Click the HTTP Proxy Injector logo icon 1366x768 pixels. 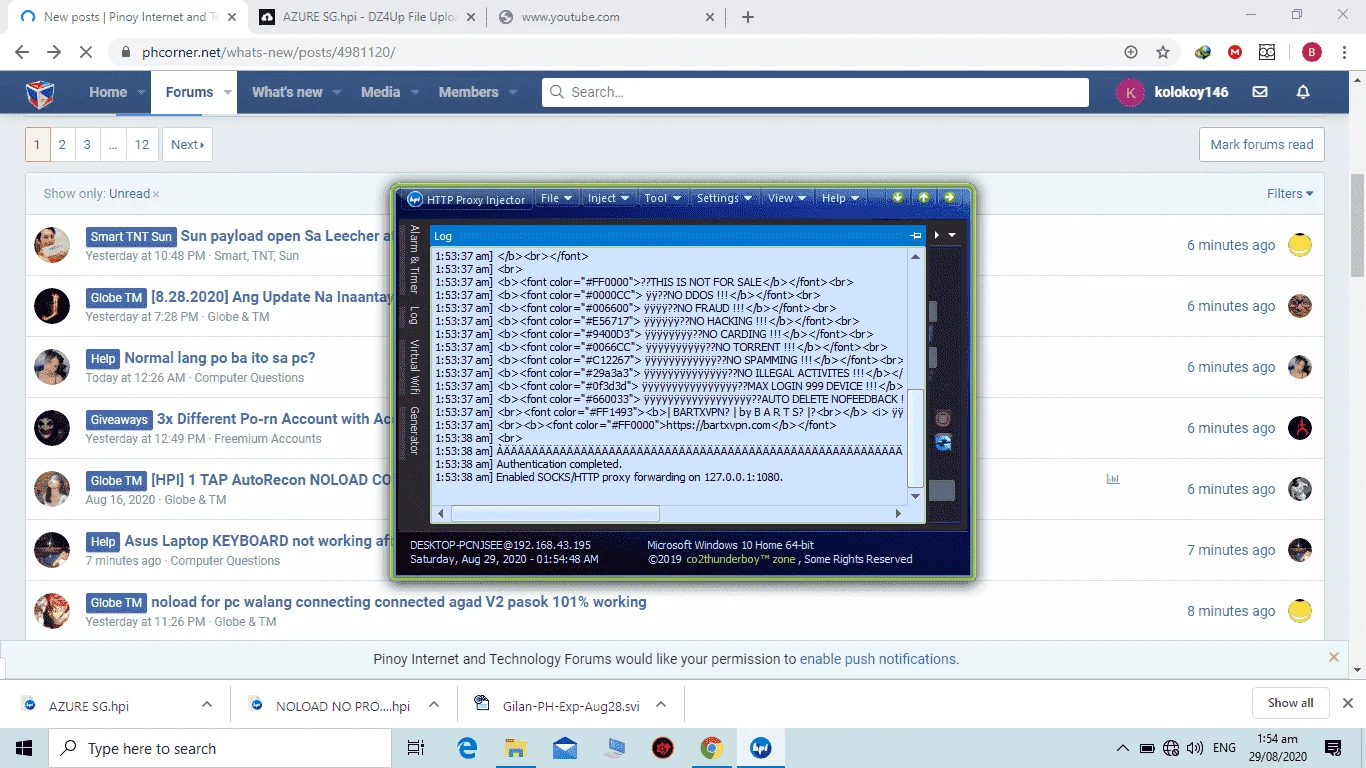(x=414, y=198)
